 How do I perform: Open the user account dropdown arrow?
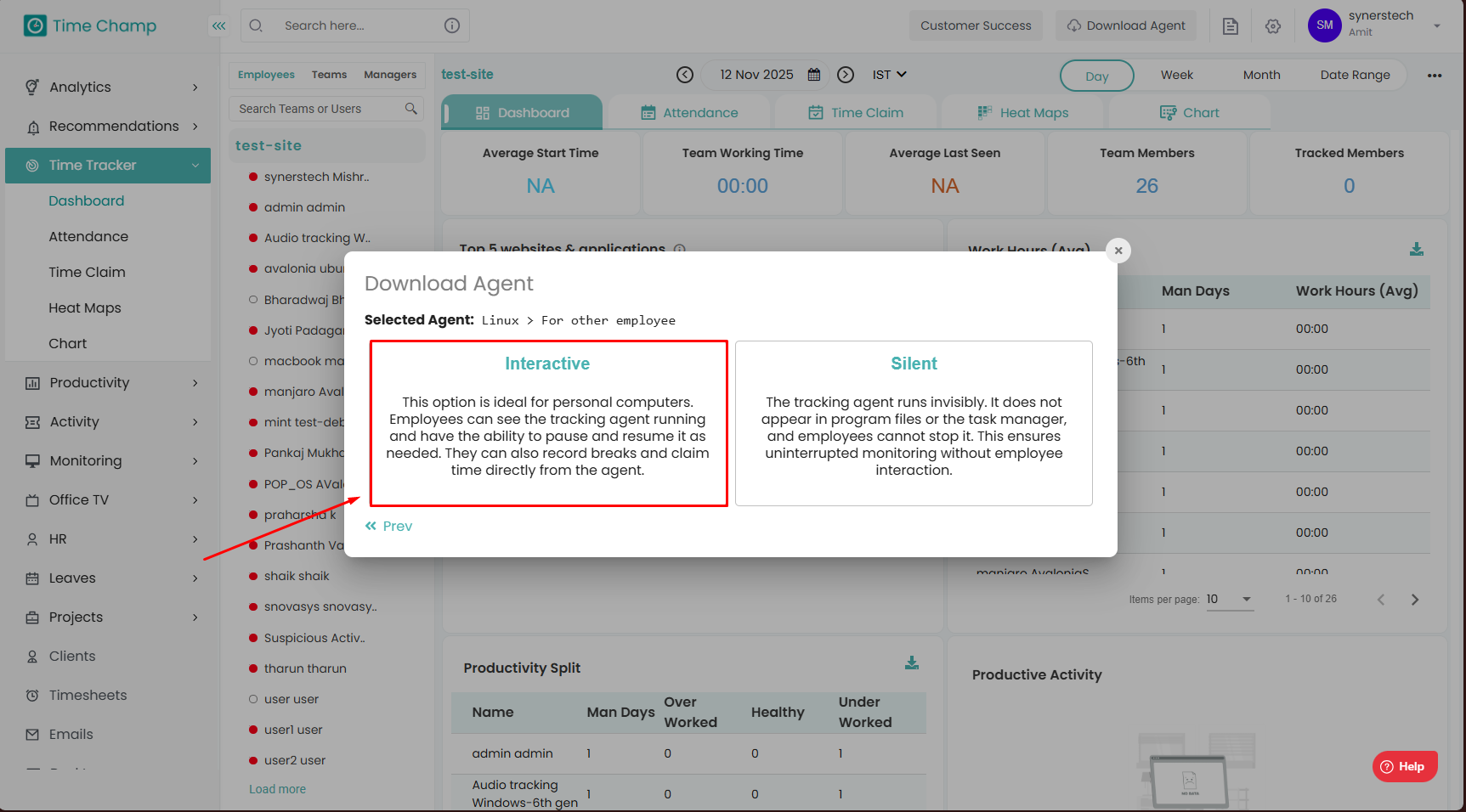pos(1437,25)
